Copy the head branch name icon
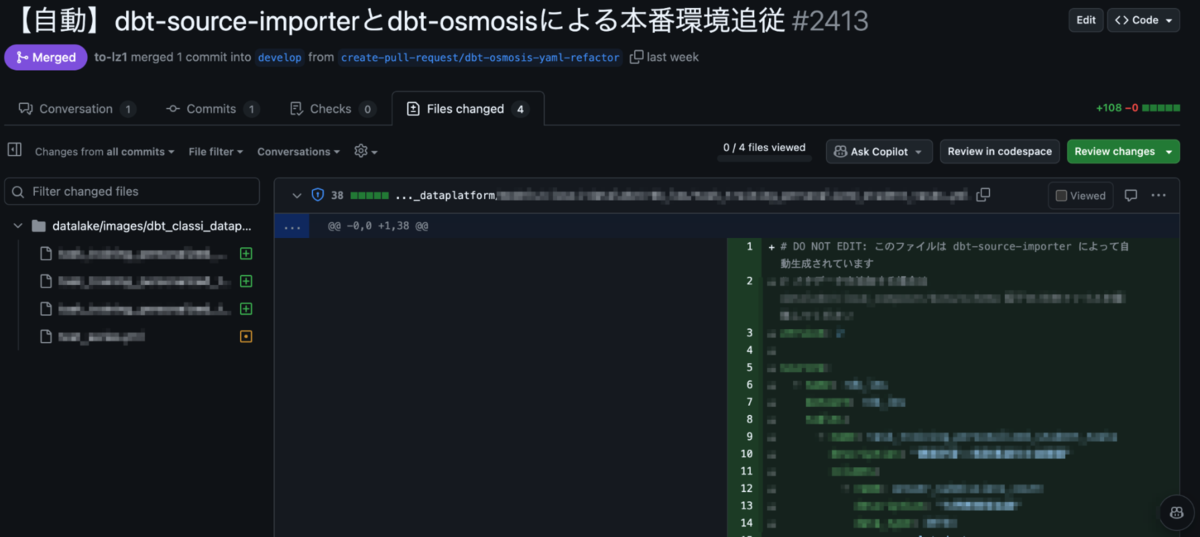Viewport: 1200px width, 537px height. [636, 57]
